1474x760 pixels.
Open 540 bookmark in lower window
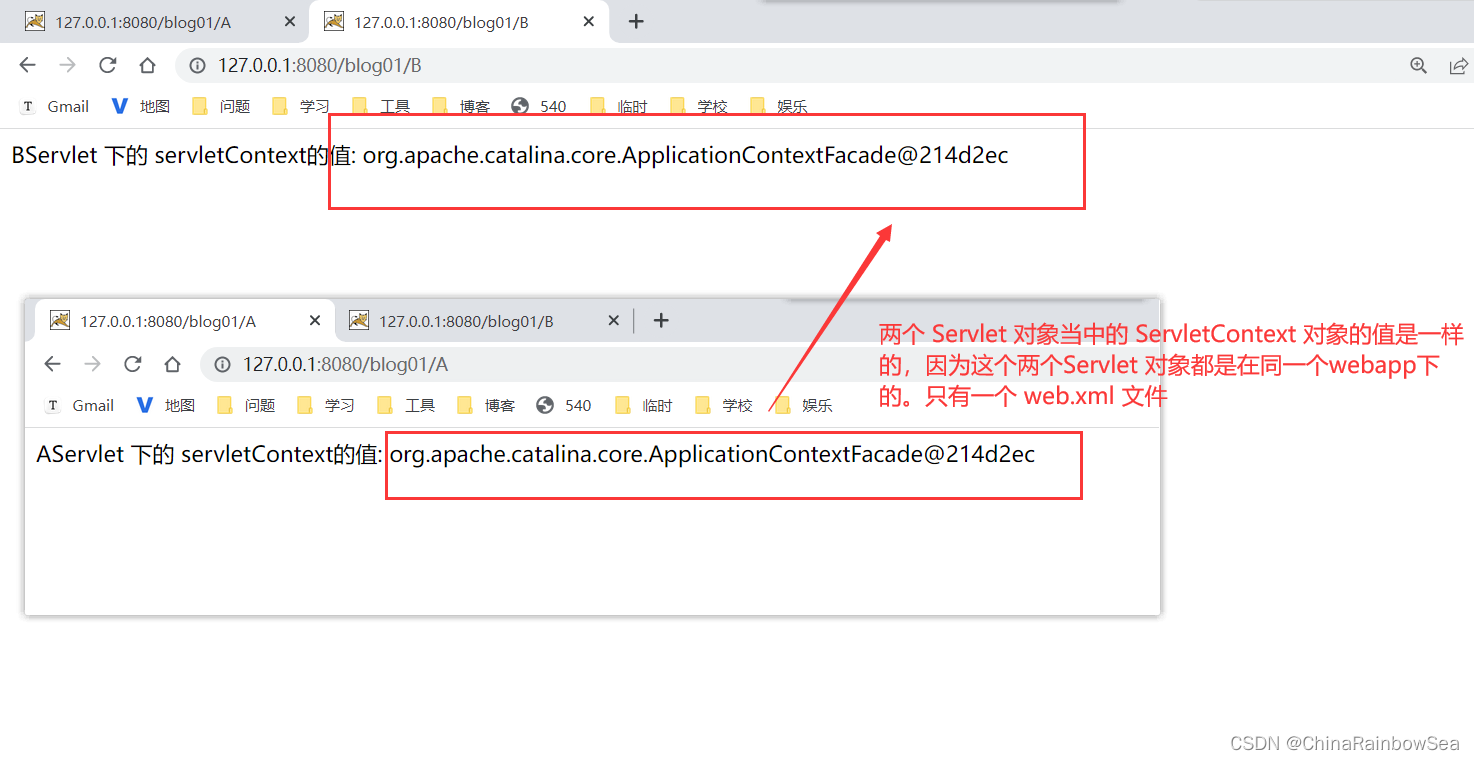[564, 405]
